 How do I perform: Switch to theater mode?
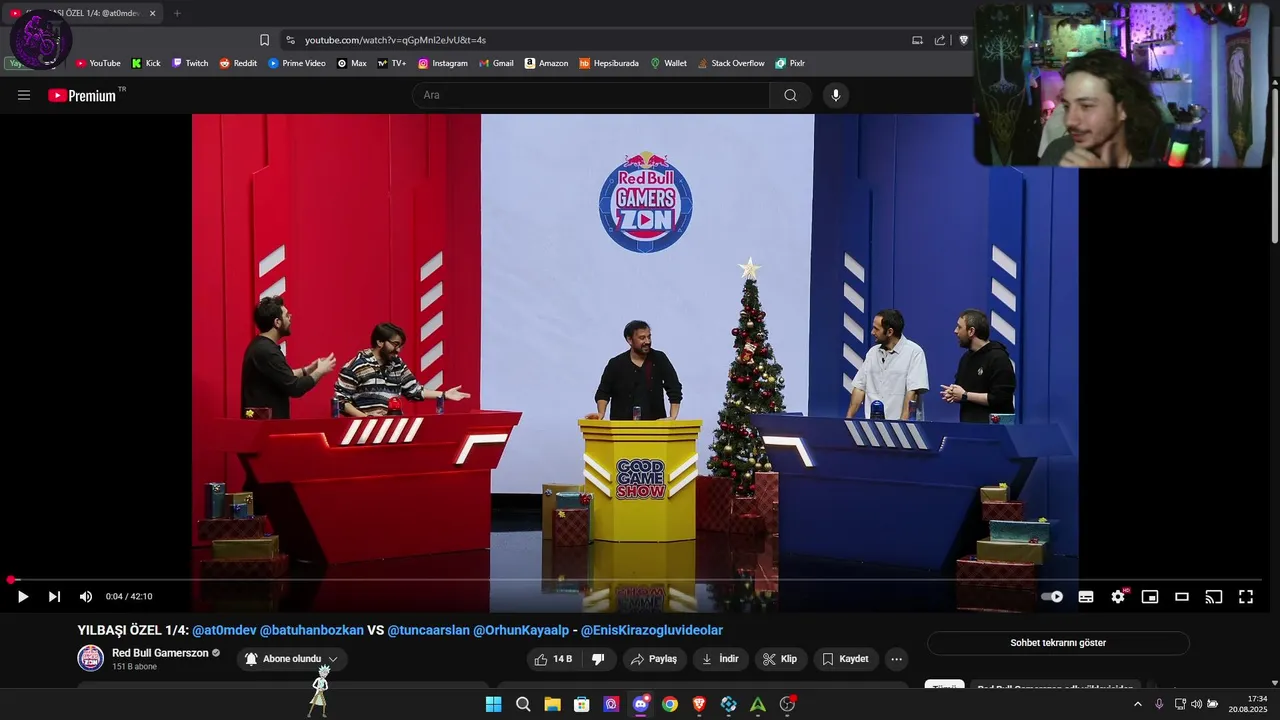(1182, 597)
